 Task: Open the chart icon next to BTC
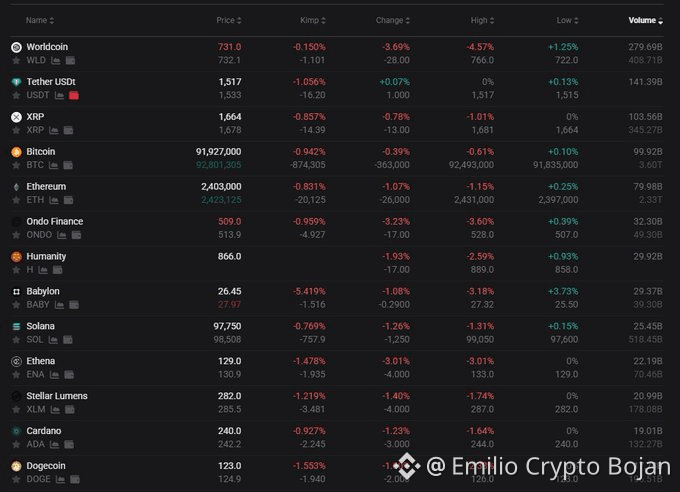point(53,165)
